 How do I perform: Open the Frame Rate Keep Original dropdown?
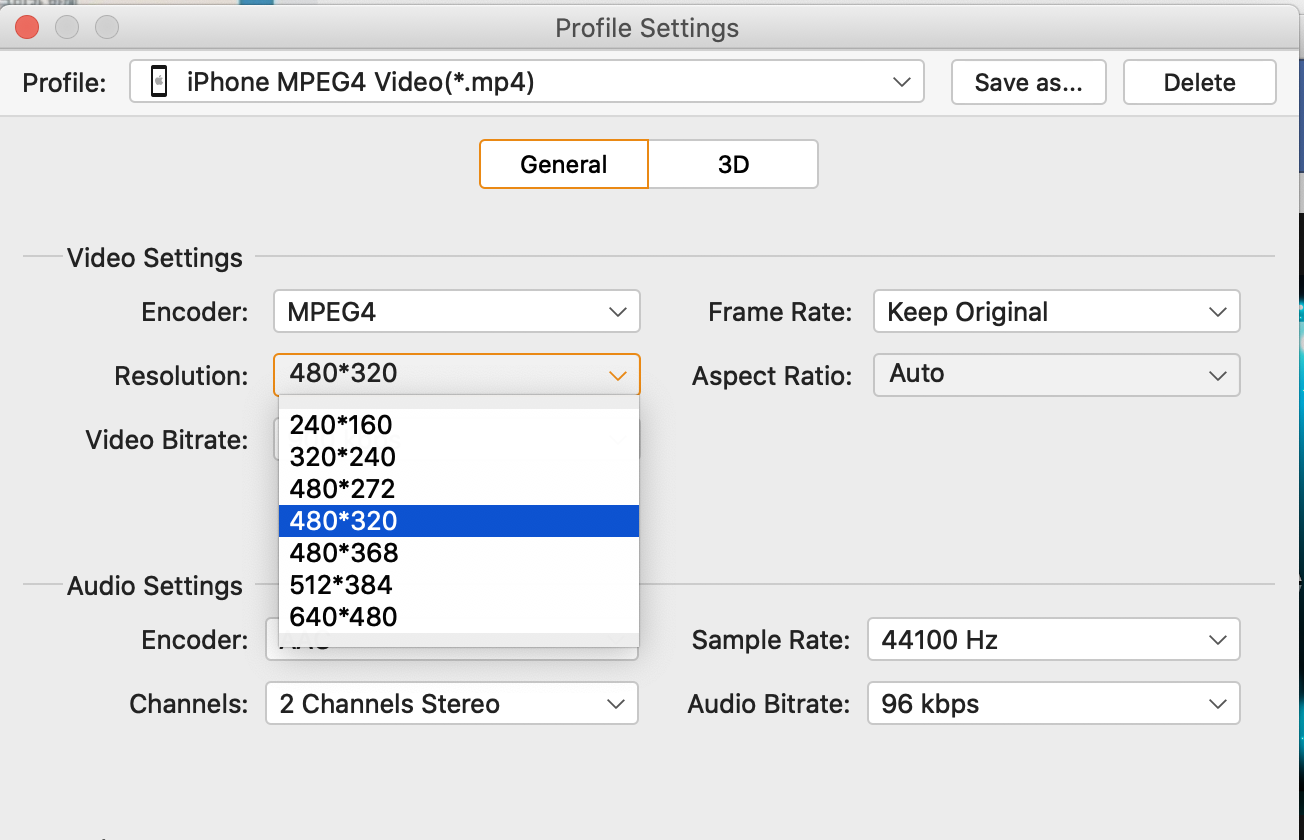pyautogui.click(x=1056, y=312)
